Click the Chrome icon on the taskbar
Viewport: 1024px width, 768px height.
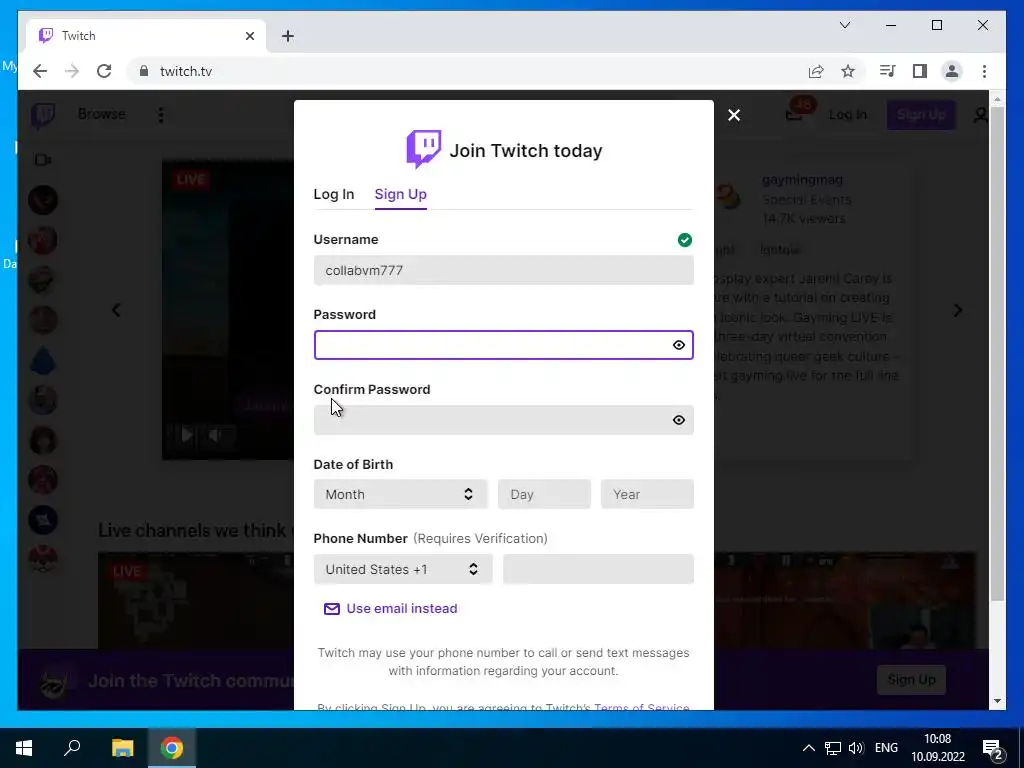pyautogui.click(x=172, y=748)
